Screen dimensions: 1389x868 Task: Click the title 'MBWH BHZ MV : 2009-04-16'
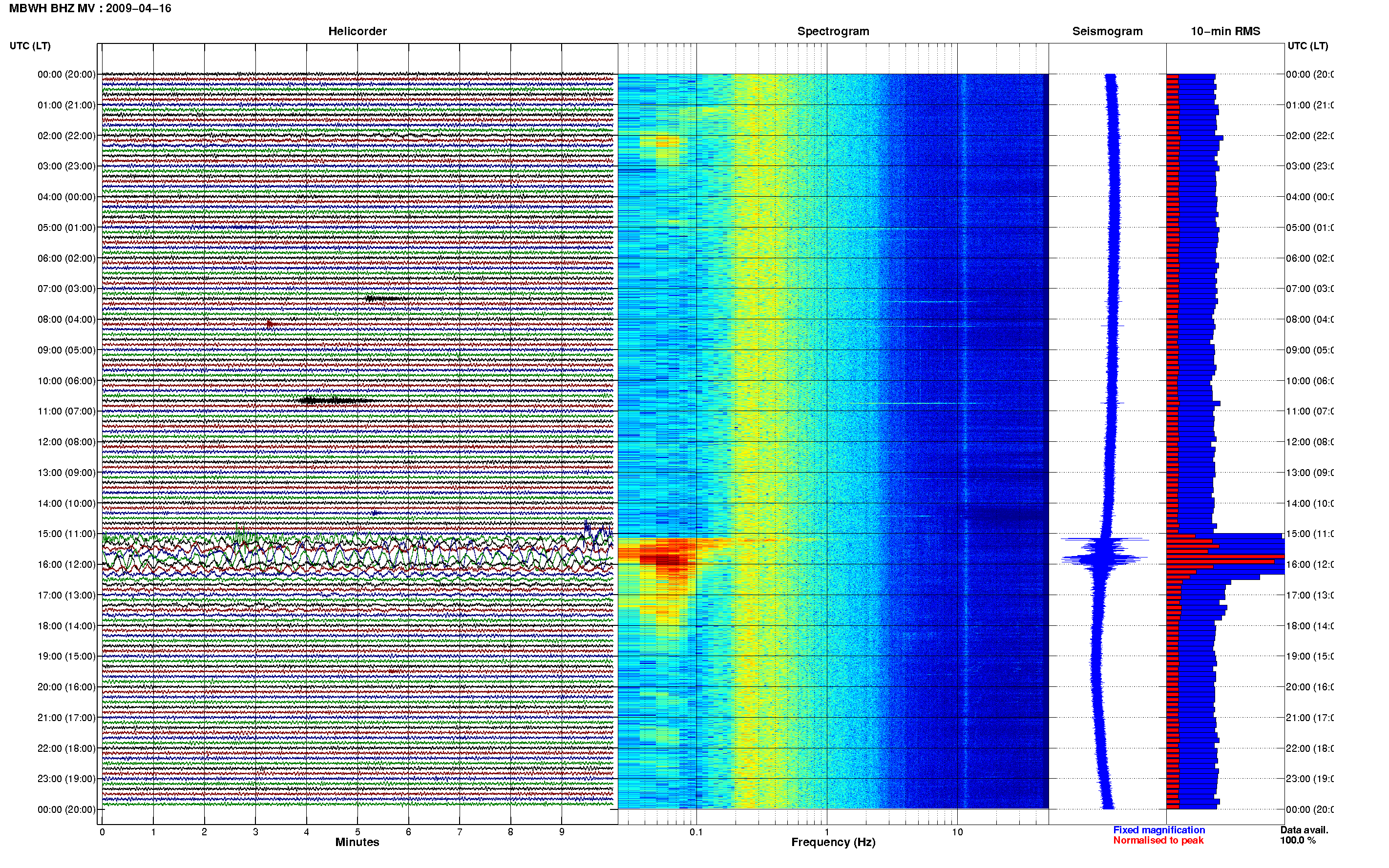pyautogui.click(x=90, y=9)
